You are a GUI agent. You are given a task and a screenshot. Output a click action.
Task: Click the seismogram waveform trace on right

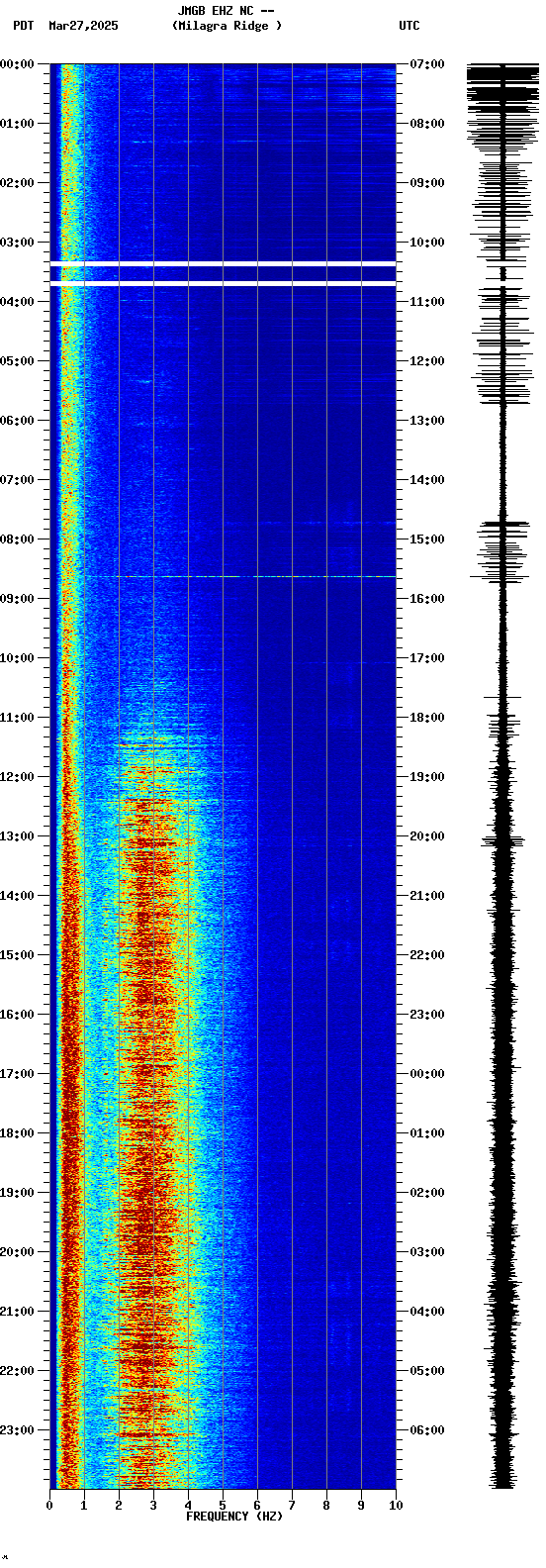click(502, 776)
